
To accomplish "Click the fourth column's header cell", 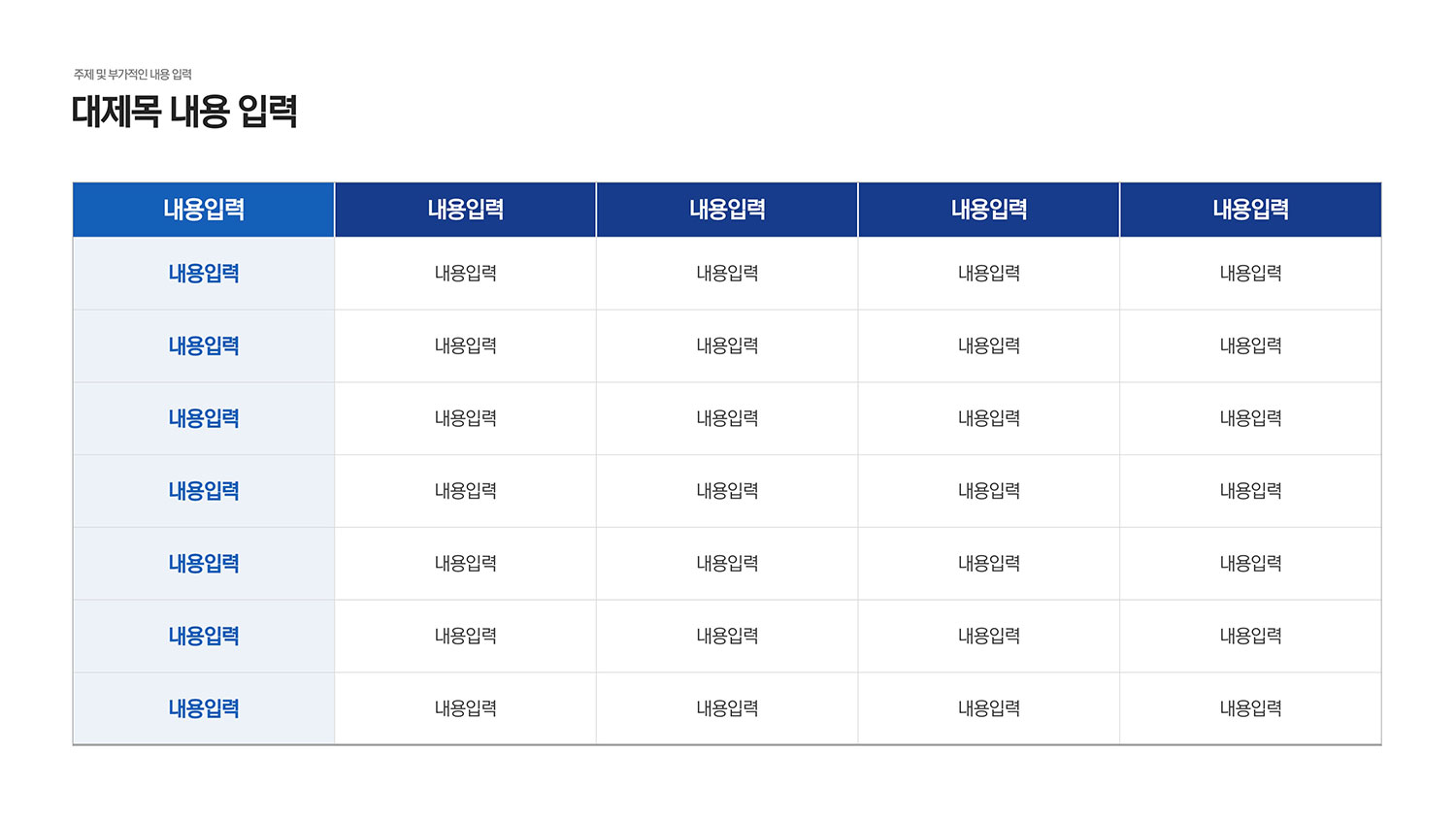I will [989, 210].
